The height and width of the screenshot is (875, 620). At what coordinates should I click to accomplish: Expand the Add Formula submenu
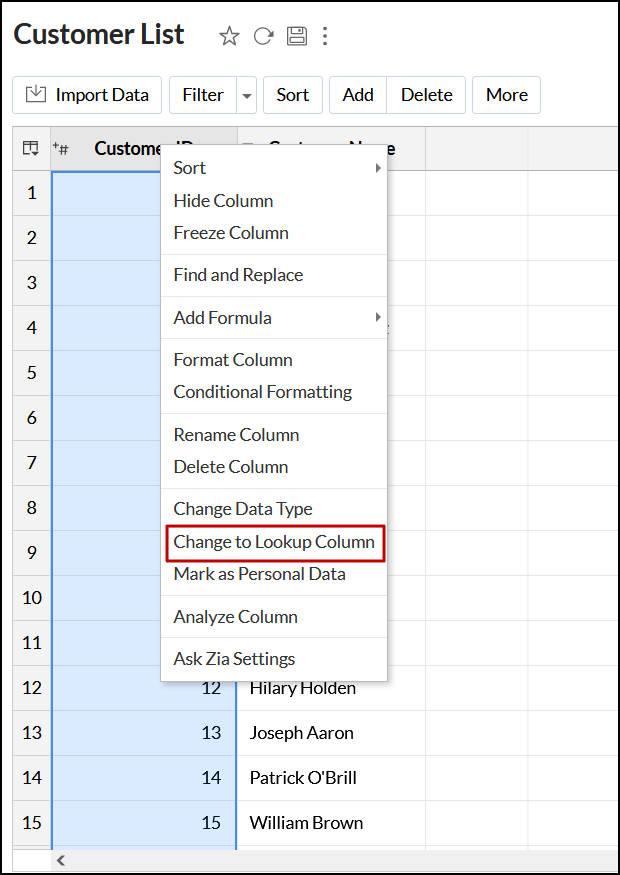[x=273, y=318]
